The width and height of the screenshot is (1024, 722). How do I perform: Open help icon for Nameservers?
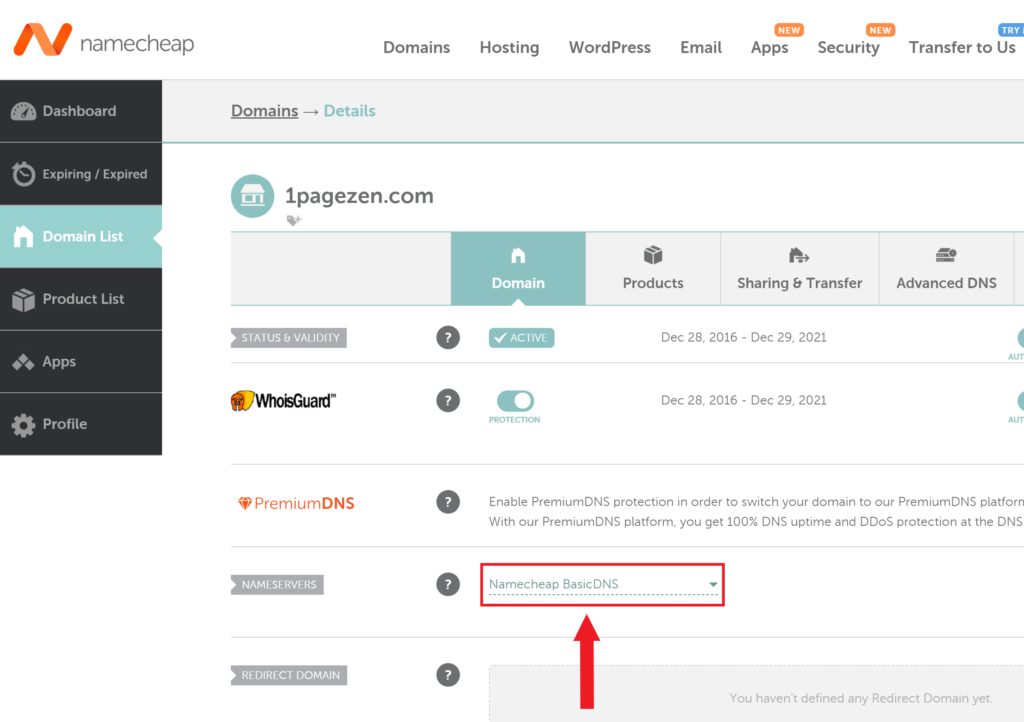point(448,584)
